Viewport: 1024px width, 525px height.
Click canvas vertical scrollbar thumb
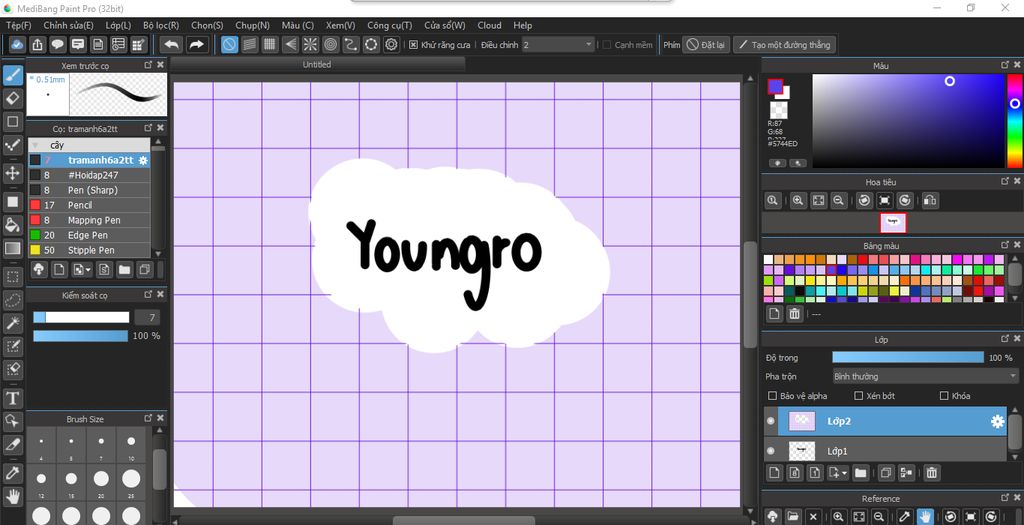[x=750, y=295]
